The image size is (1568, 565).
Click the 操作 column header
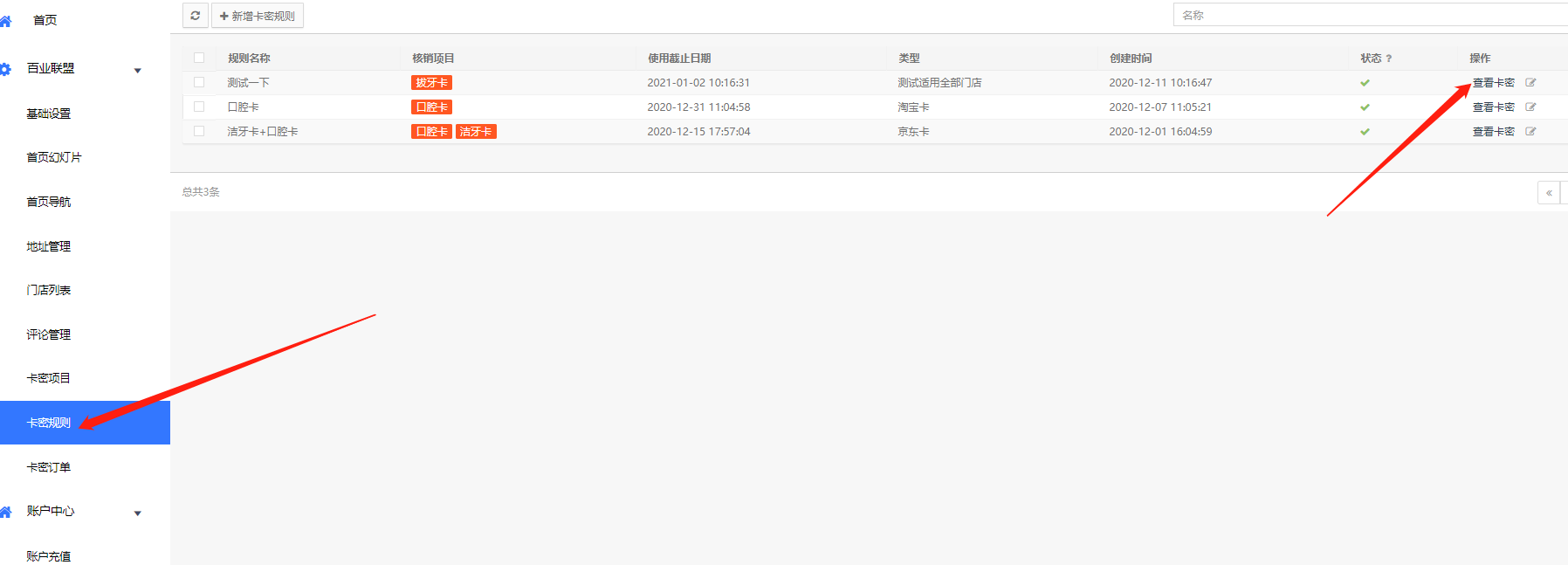point(1480,59)
